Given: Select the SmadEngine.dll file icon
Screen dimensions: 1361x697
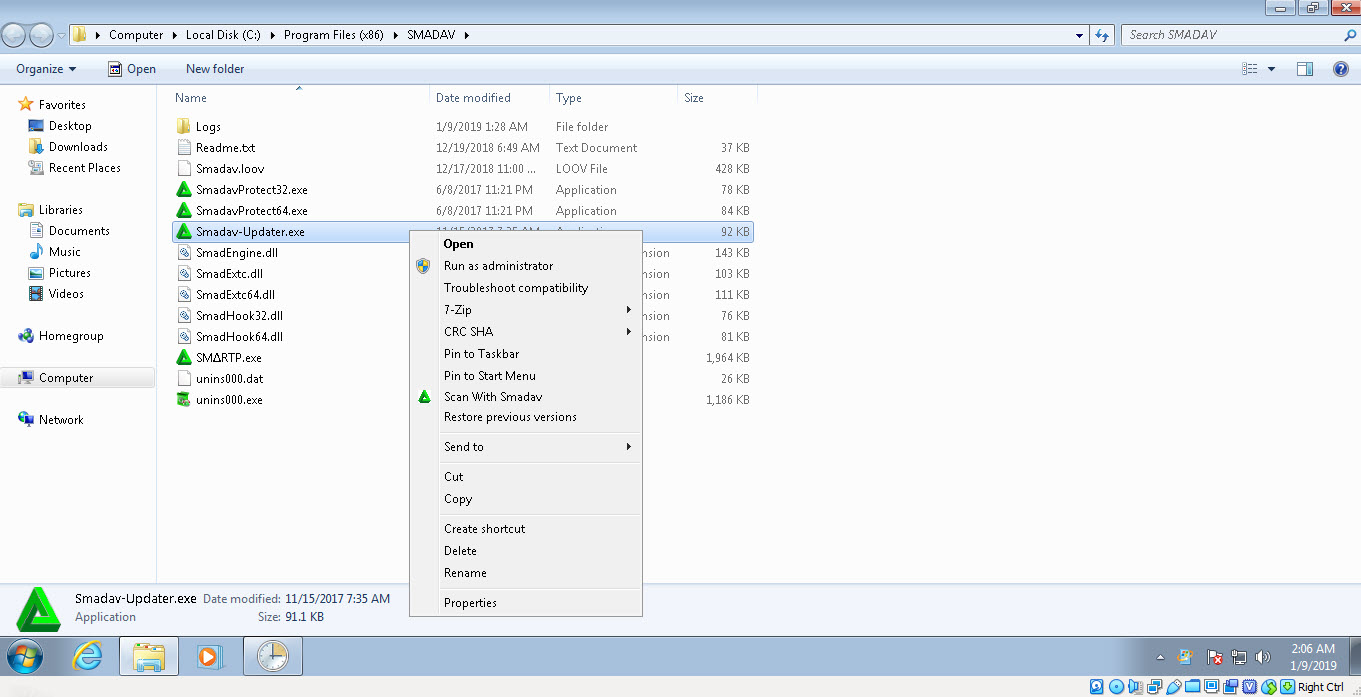Looking at the screenshot, I should point(184,253).
